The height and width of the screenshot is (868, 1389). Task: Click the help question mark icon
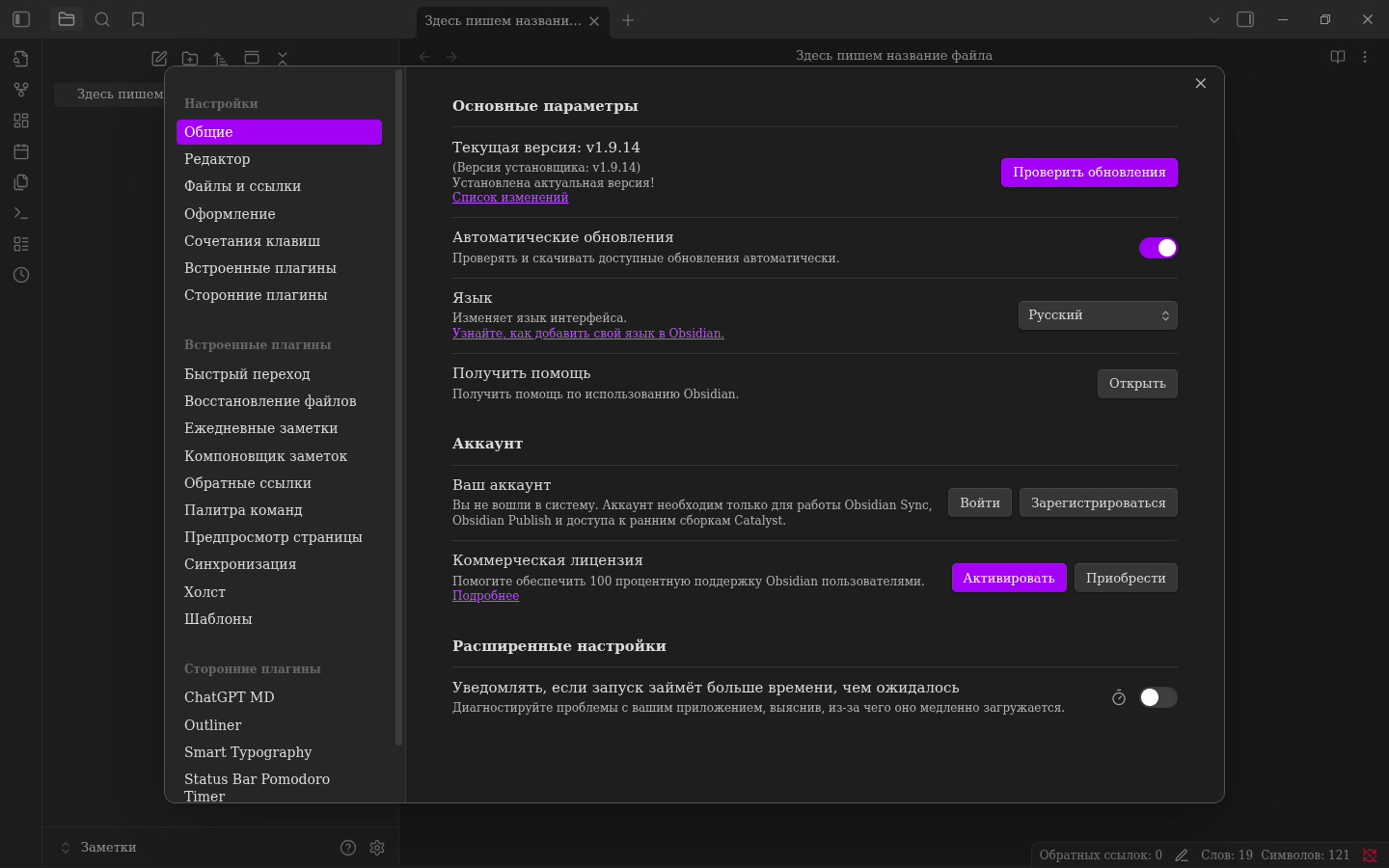pyautogui.click(x=348, y=848)
